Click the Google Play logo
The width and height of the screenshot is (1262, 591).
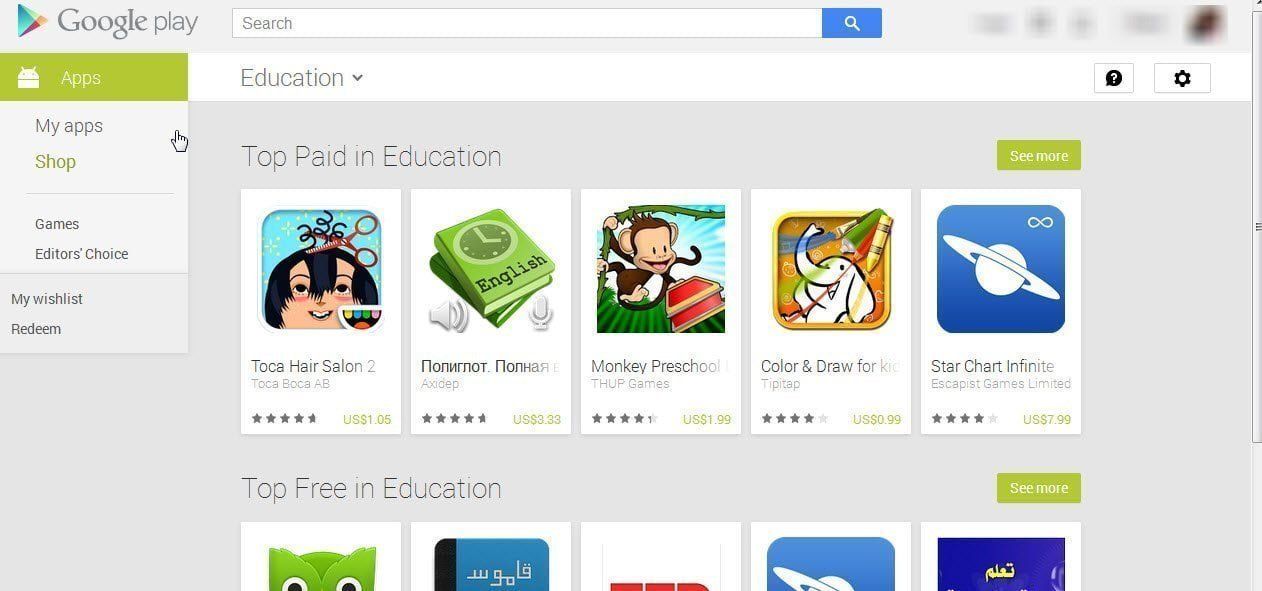point(108,22)
